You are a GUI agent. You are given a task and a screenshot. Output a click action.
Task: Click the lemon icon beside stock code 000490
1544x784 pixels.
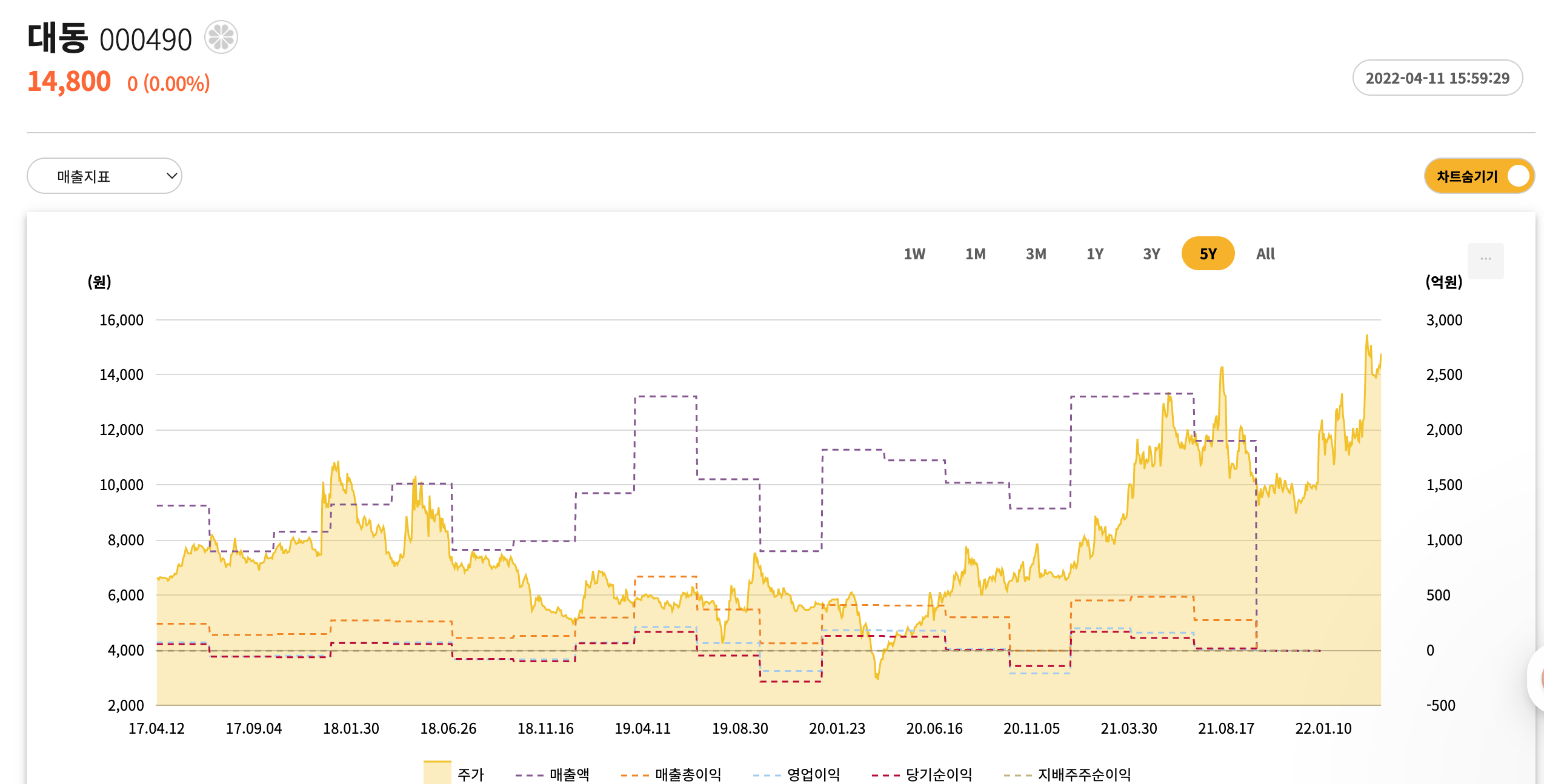pyautogui.click(x=221, y=38)
